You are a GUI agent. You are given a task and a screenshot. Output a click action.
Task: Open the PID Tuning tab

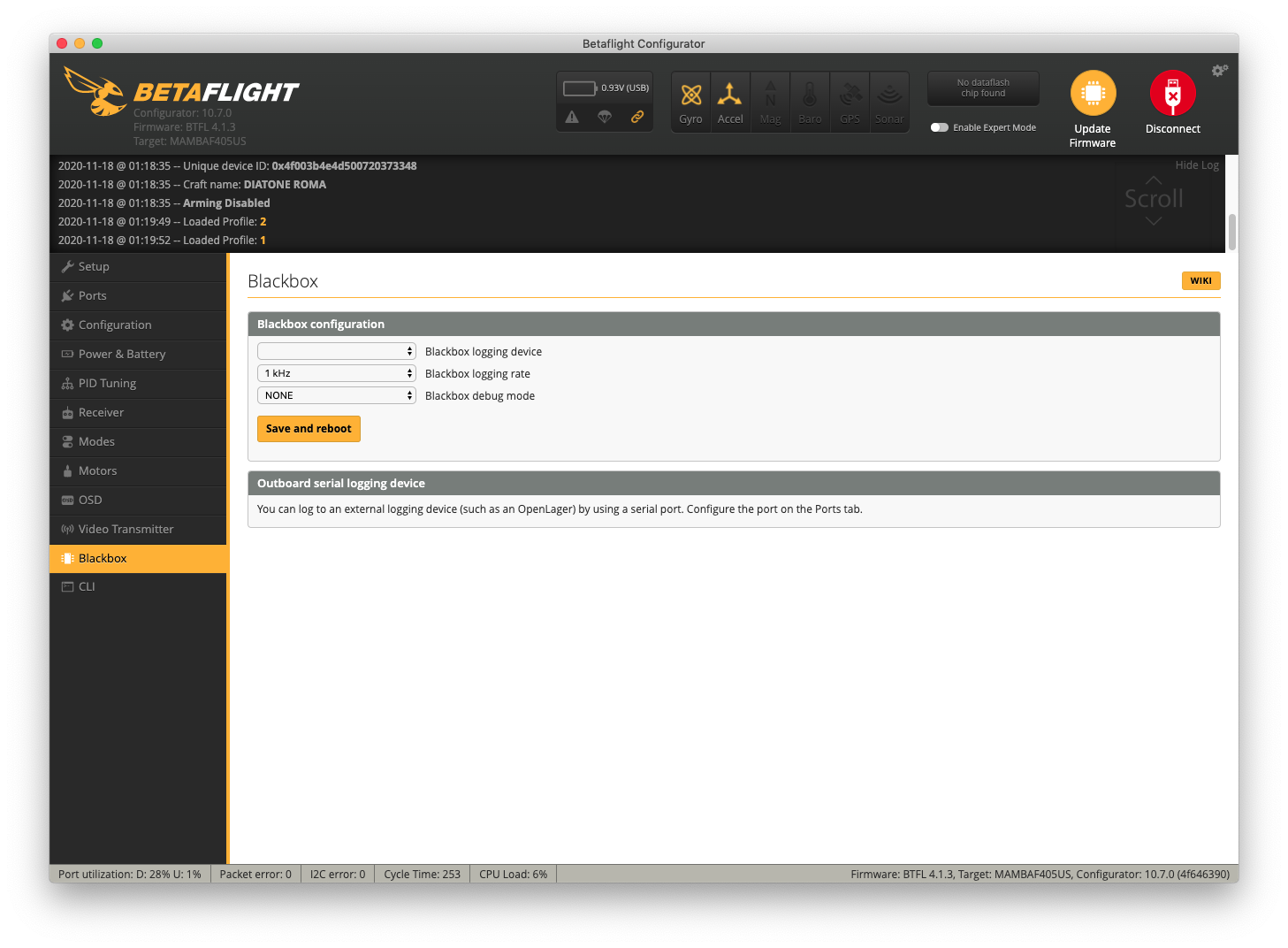(x=138, y=383)
